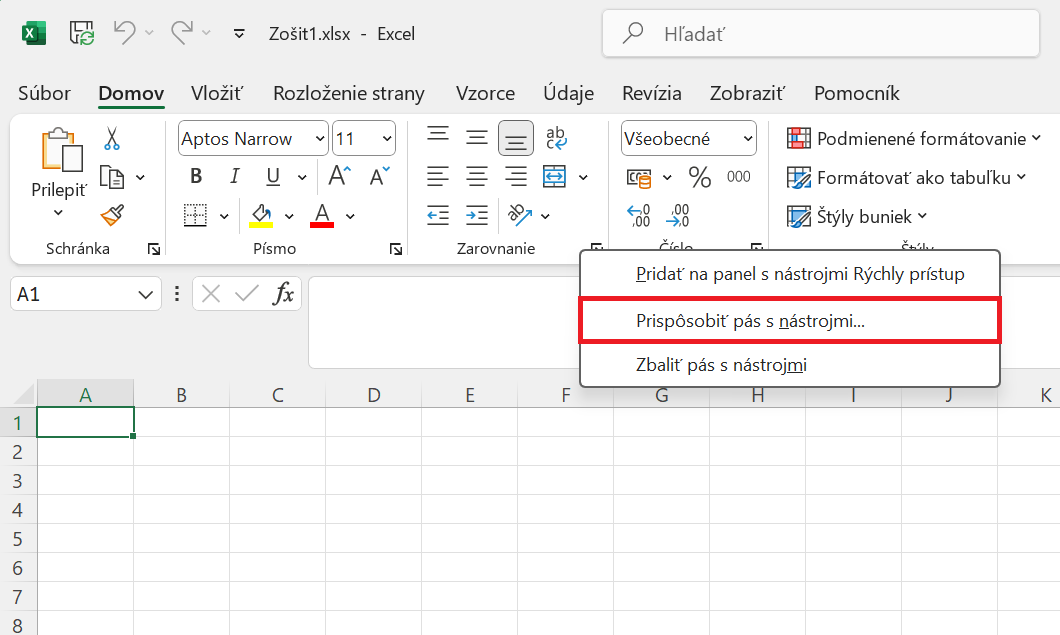Open Merge options dropdown arrow

pyautogui.click(x=583, y=178)
